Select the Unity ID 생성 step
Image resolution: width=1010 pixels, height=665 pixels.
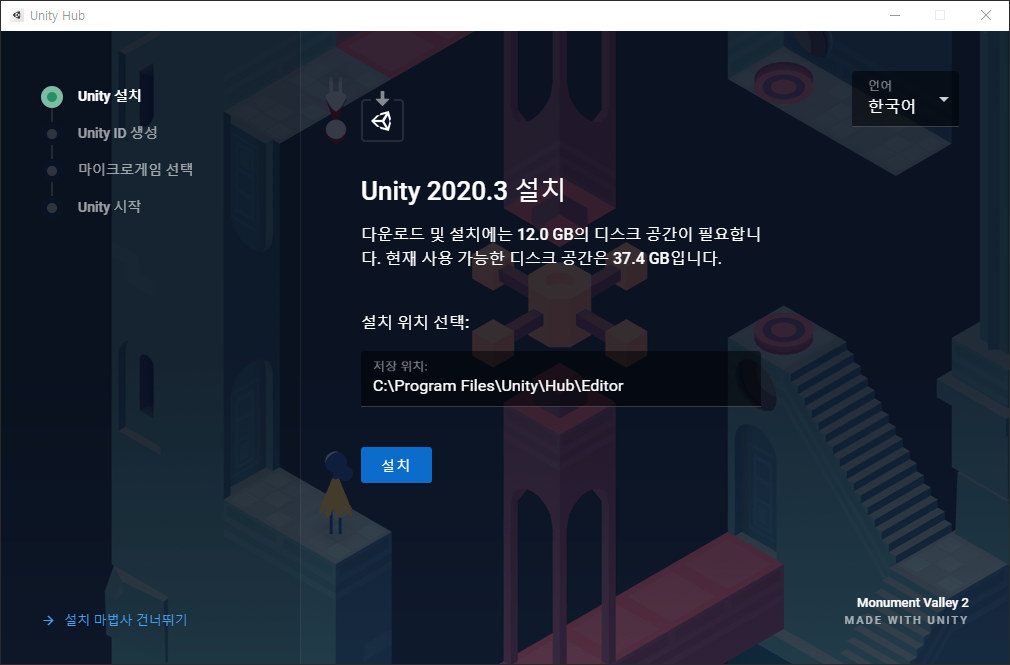pos(117,133)
